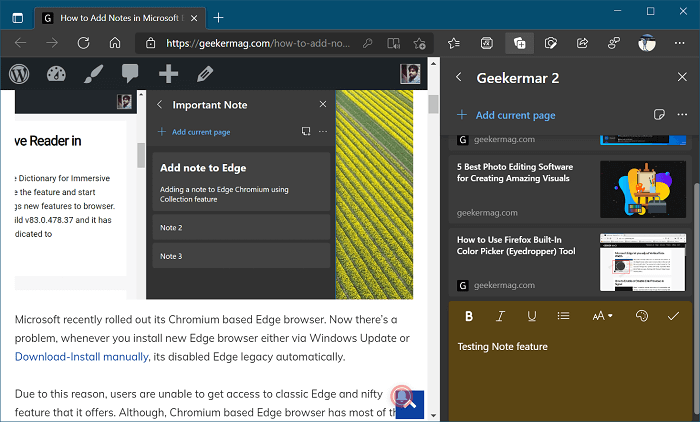
Task: Share this page
Action: [x=582, y=43]
